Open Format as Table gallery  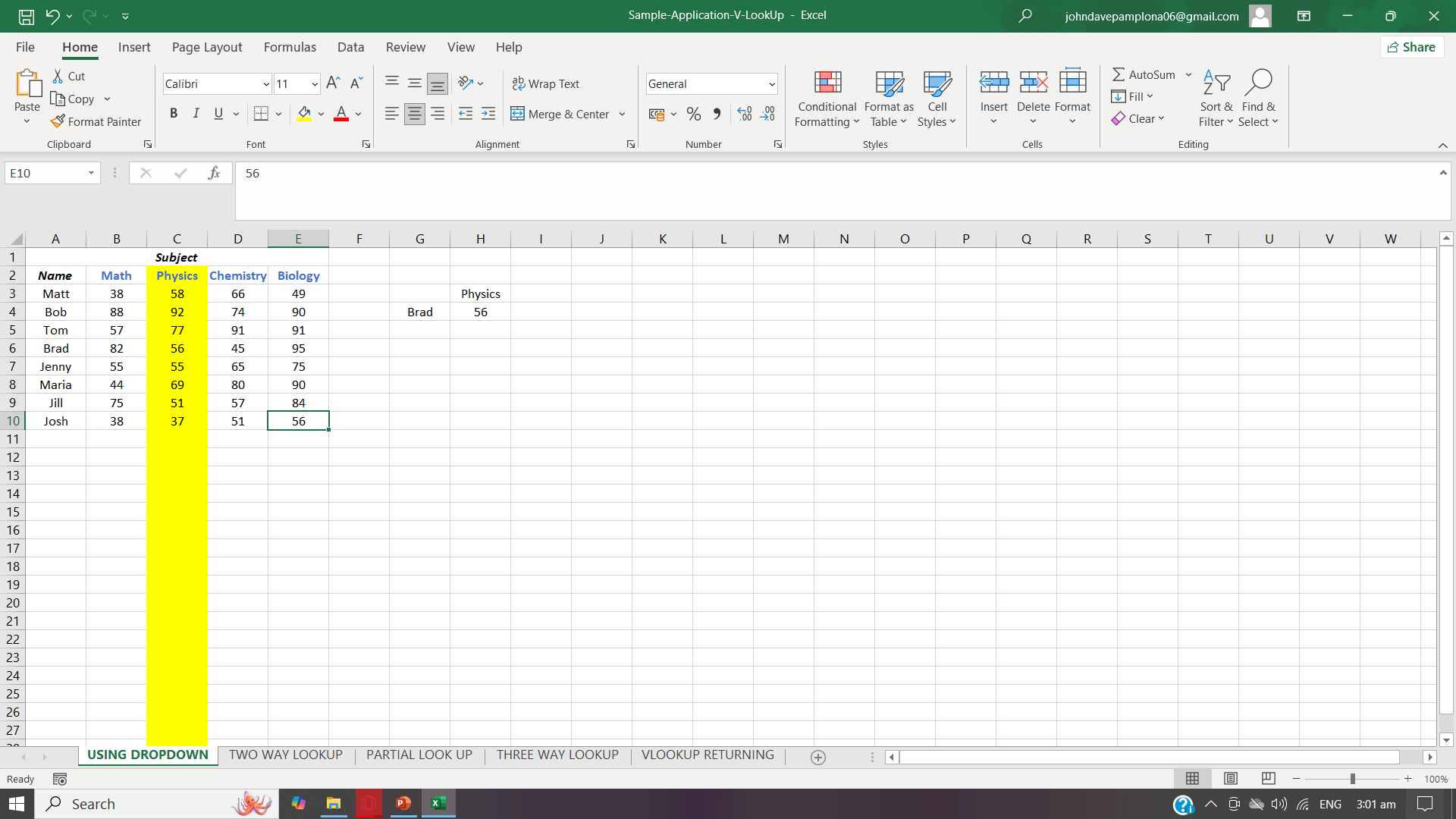(889, 99)
